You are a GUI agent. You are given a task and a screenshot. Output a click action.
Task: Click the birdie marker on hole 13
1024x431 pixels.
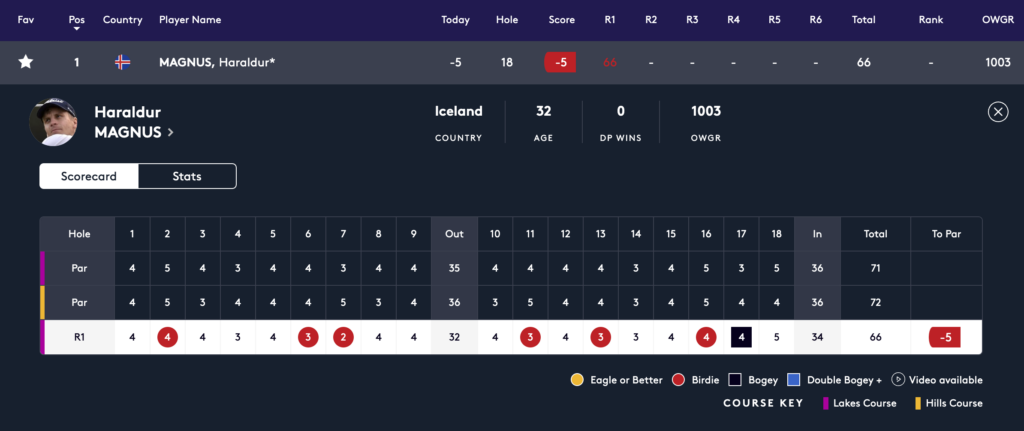[x=600, y=337]
